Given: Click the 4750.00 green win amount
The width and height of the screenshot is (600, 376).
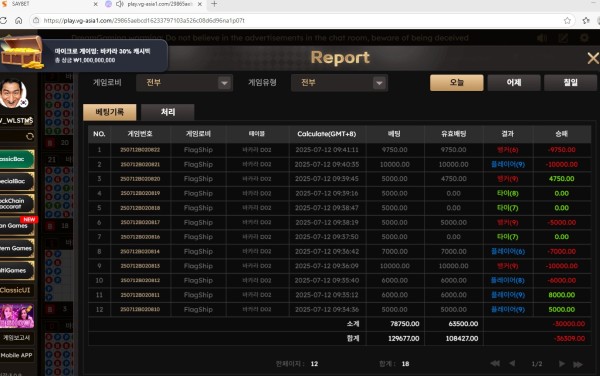Looking at the screenshot, I should click(561, 179).
